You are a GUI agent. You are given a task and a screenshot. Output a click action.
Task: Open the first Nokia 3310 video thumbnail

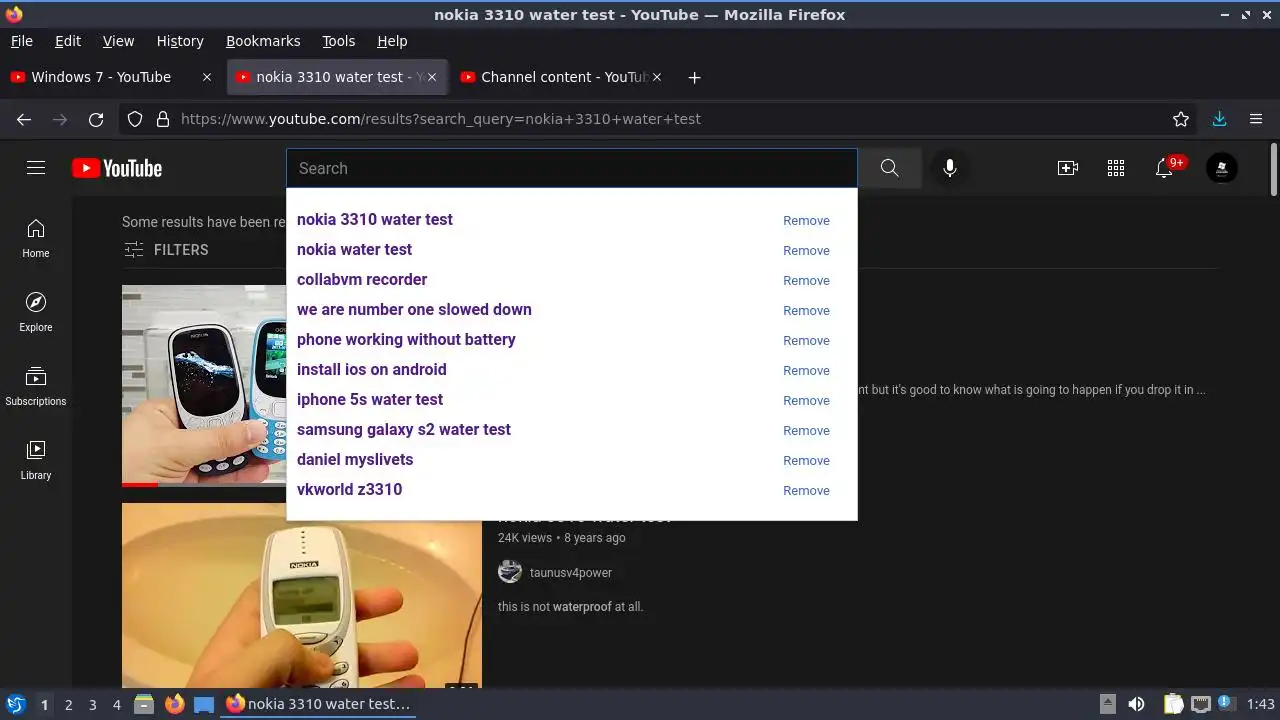point(204,386)
